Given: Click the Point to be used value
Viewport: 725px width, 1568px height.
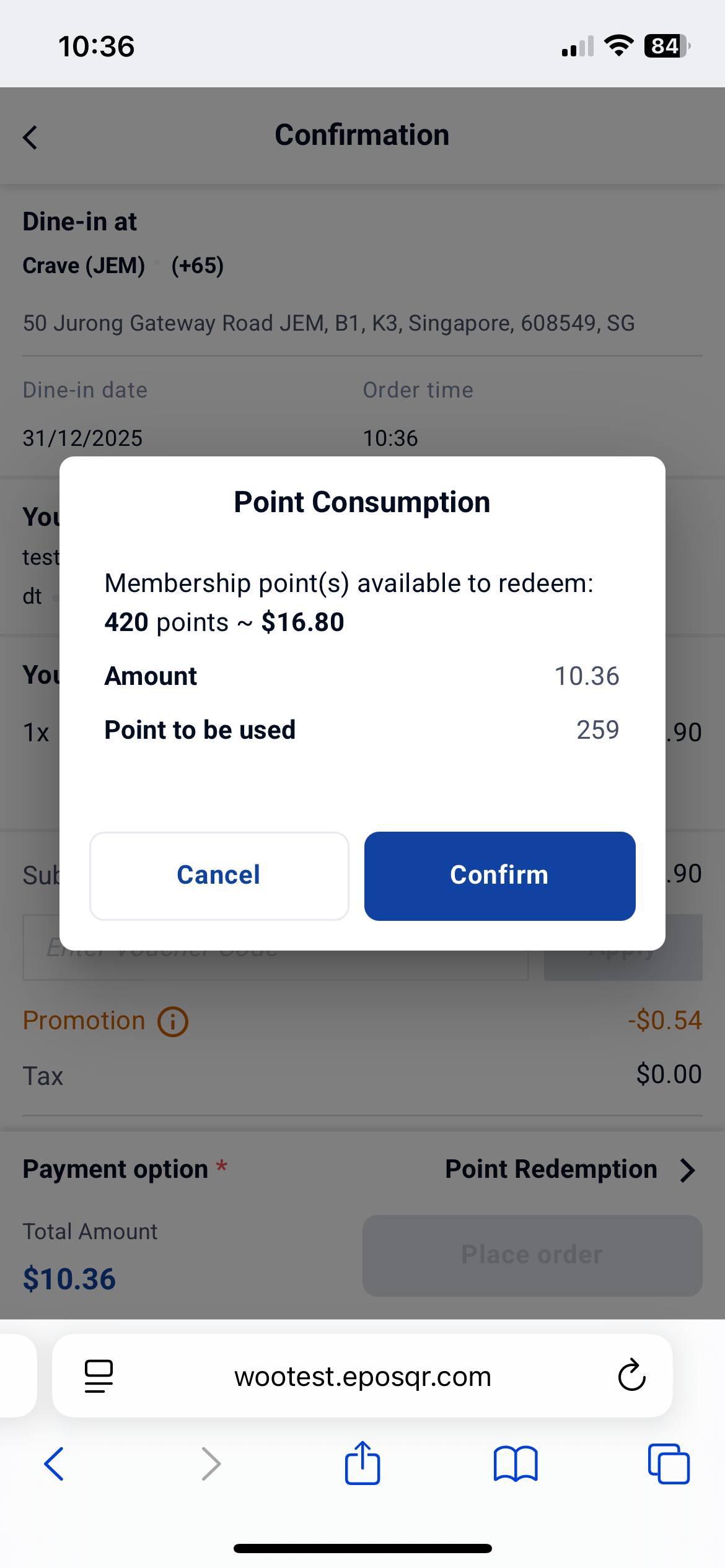Looking at the screenshot, I should point(597,730).
